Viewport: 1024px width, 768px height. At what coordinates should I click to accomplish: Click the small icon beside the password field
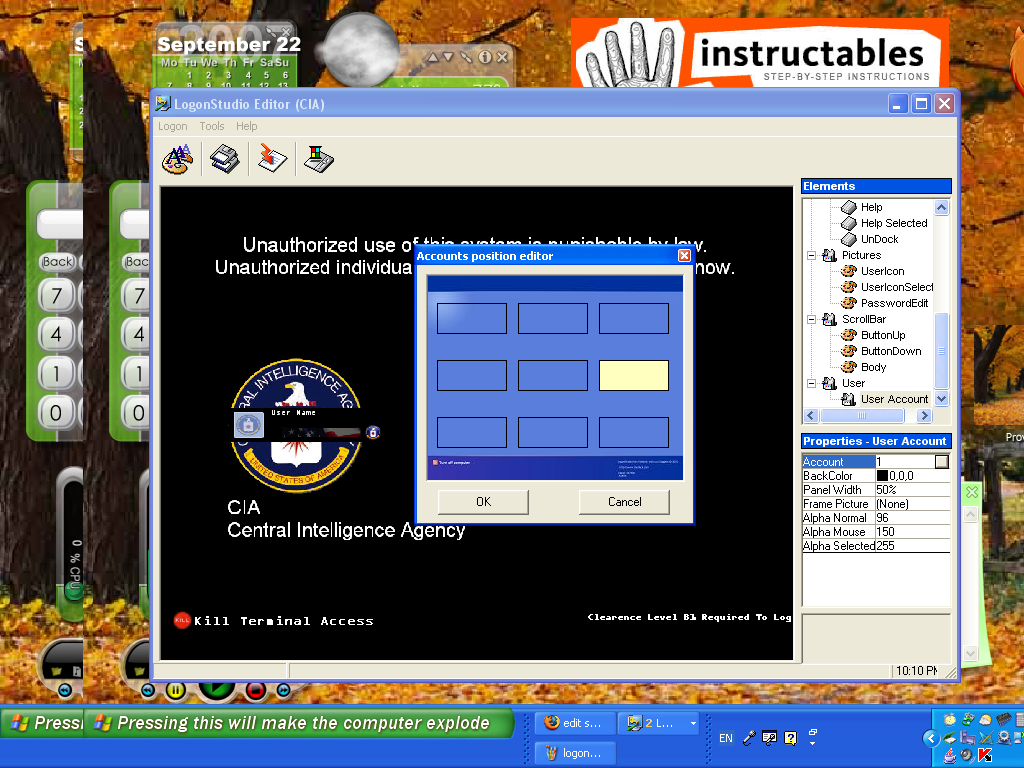[x=373, y=432]
